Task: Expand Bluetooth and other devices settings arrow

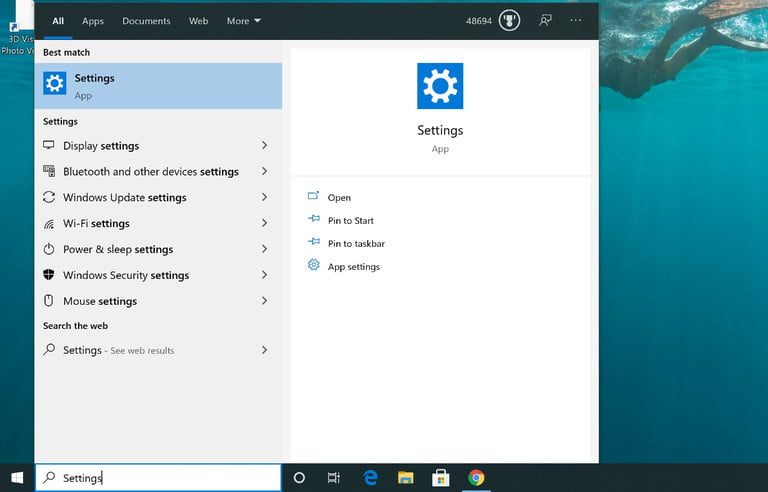Action: (264, 171)
